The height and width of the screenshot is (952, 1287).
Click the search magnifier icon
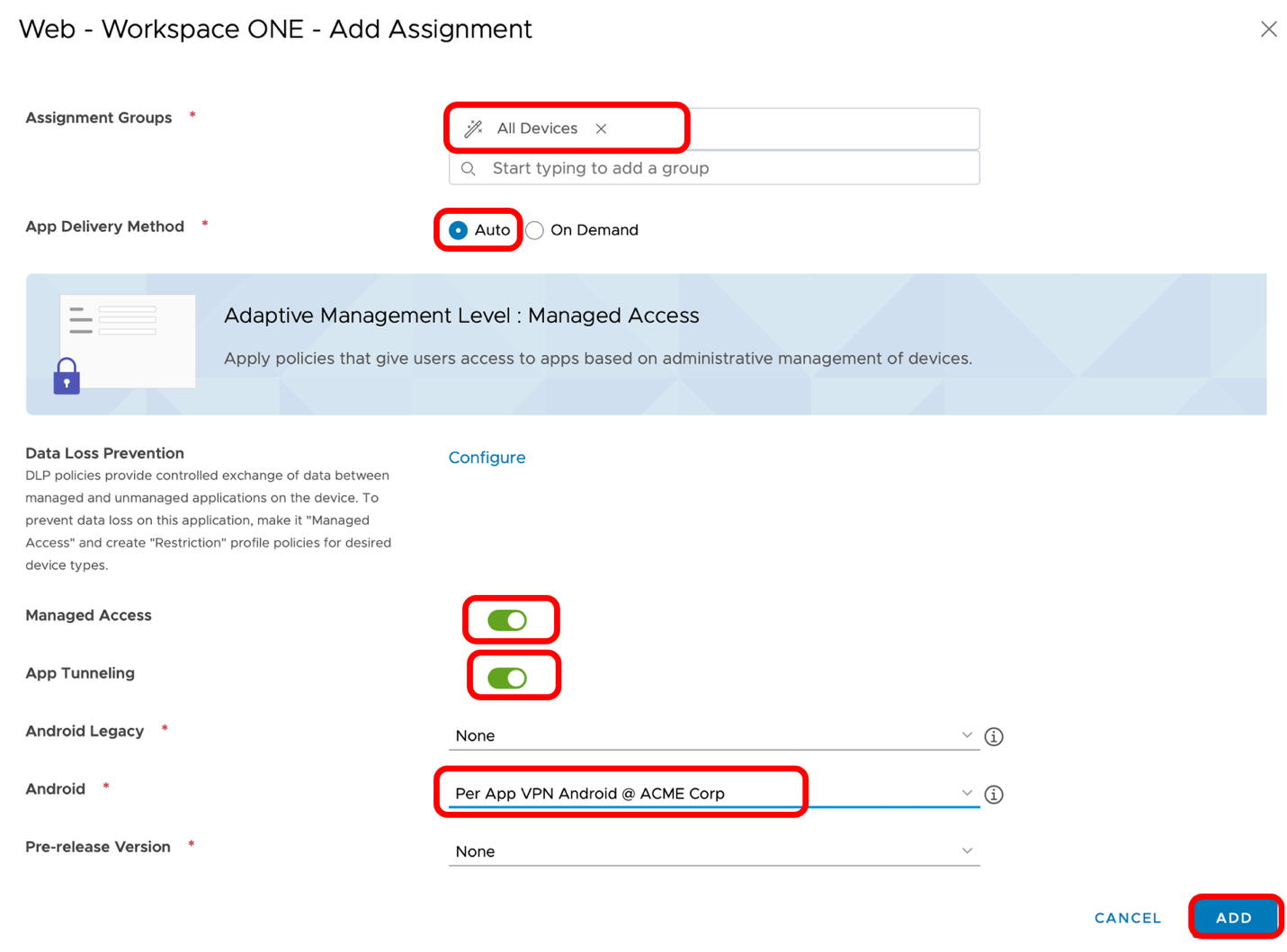coord(469,169)
